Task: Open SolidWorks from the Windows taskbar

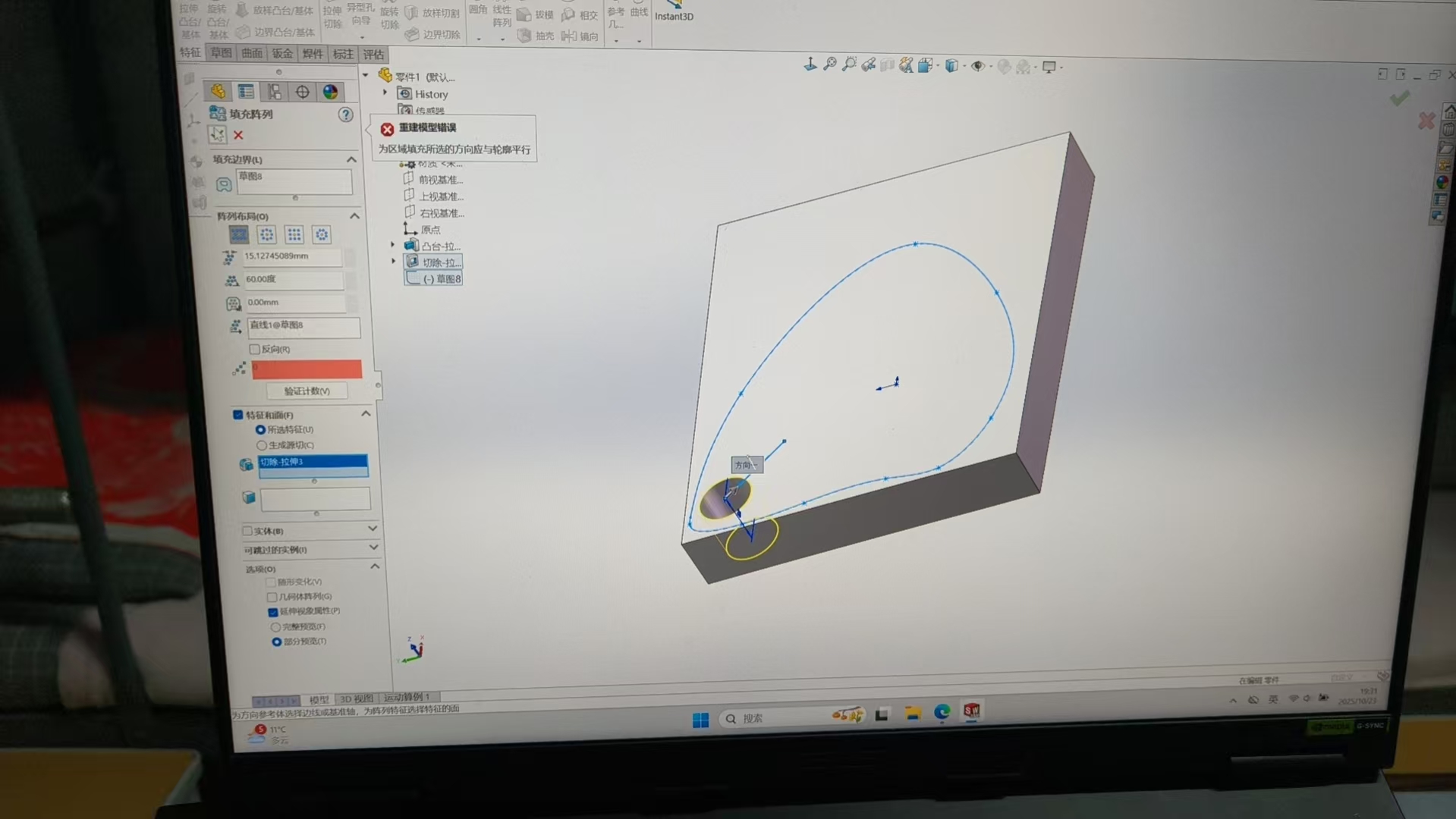Action: pos(972,711)
